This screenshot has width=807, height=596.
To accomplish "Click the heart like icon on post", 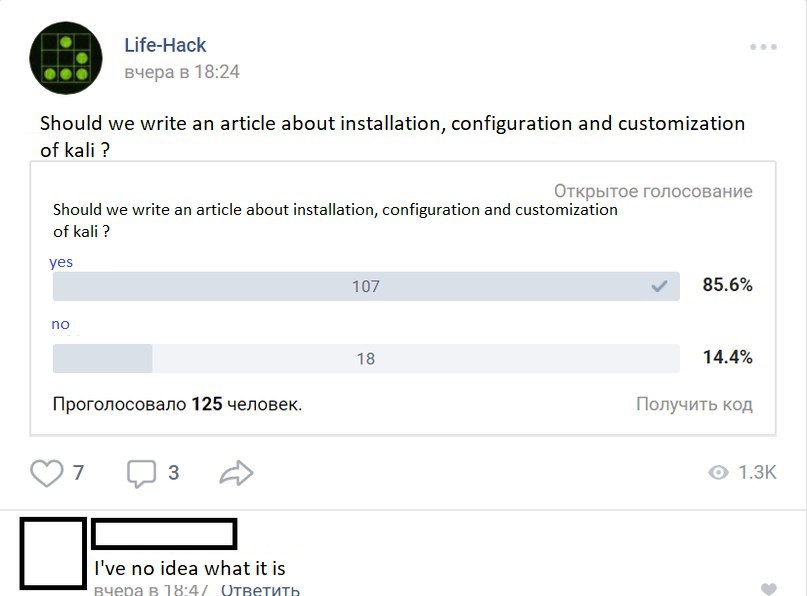I will pyautogui.click(x=46, y=472).
